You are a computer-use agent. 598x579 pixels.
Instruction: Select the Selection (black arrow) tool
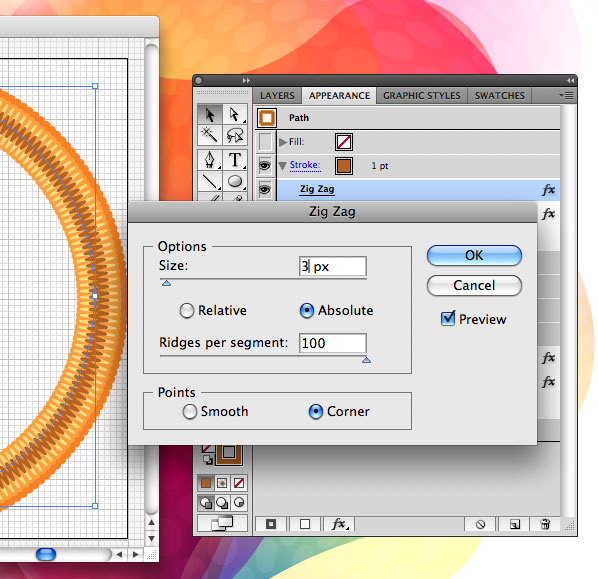tap(210, 114)
